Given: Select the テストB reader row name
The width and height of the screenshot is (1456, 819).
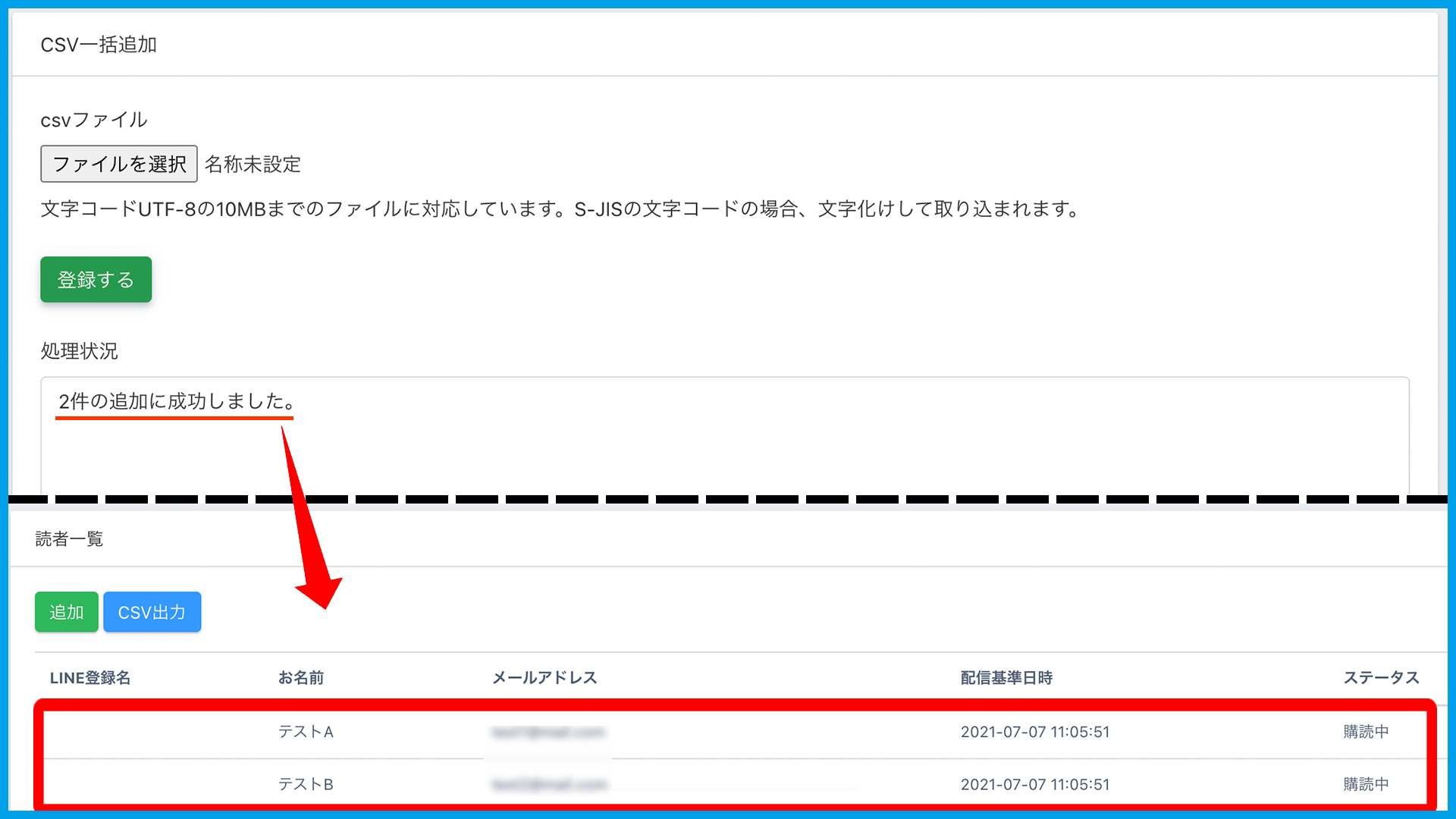Looking at the screenshot, I should click(x=306, y=784).
